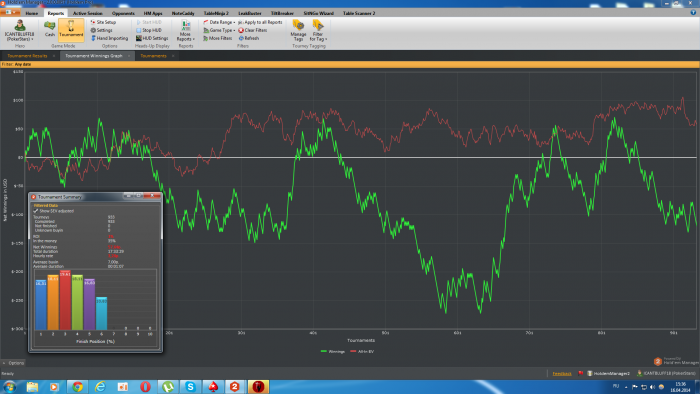This screenshot has width=700, height=394.
Task: Click Clear Filters
Action: coord(252,30)
